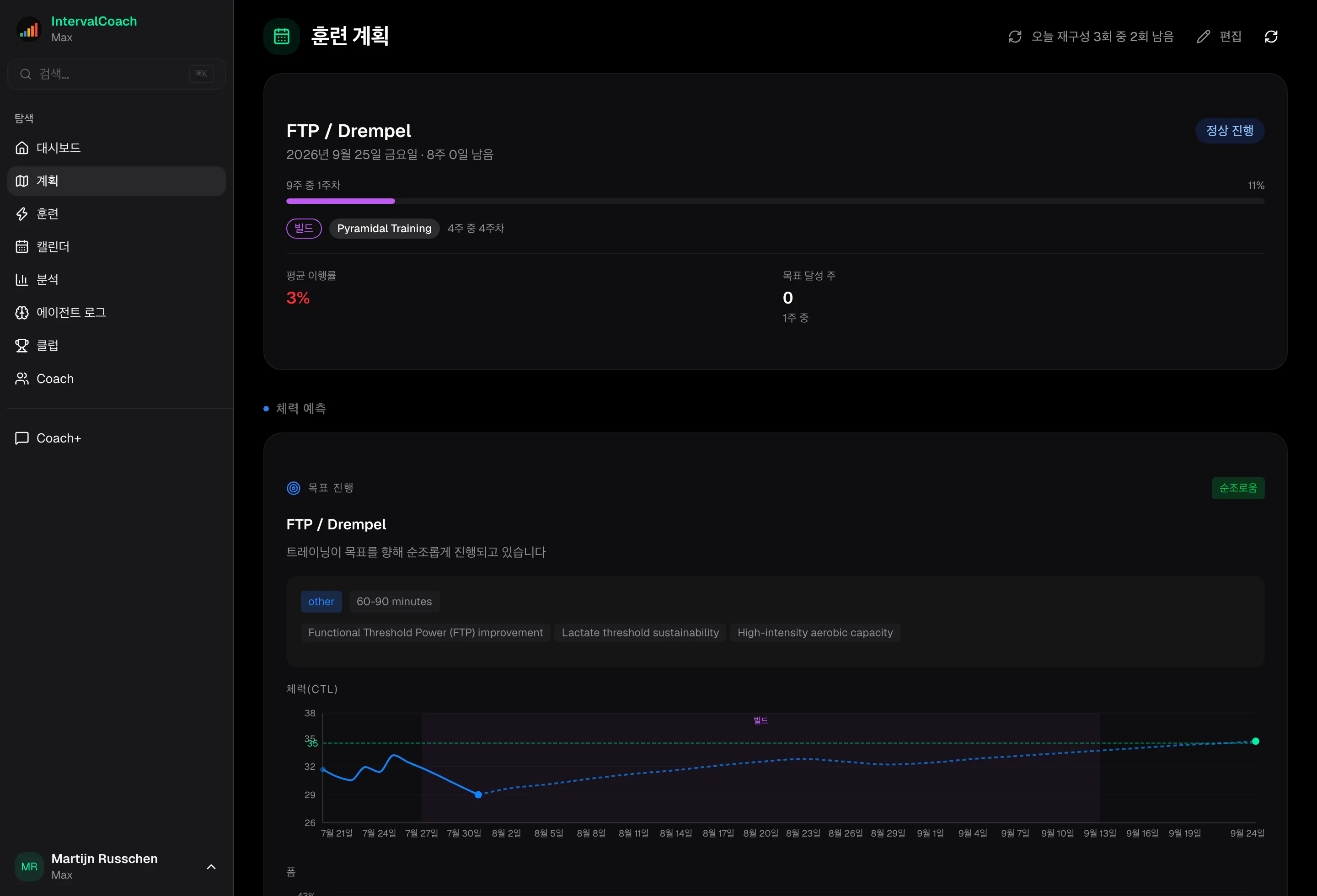Click the green goal endpoint on CTL chart
Viewport: 1317px width, 896px height.
(x=1256, y=741)
